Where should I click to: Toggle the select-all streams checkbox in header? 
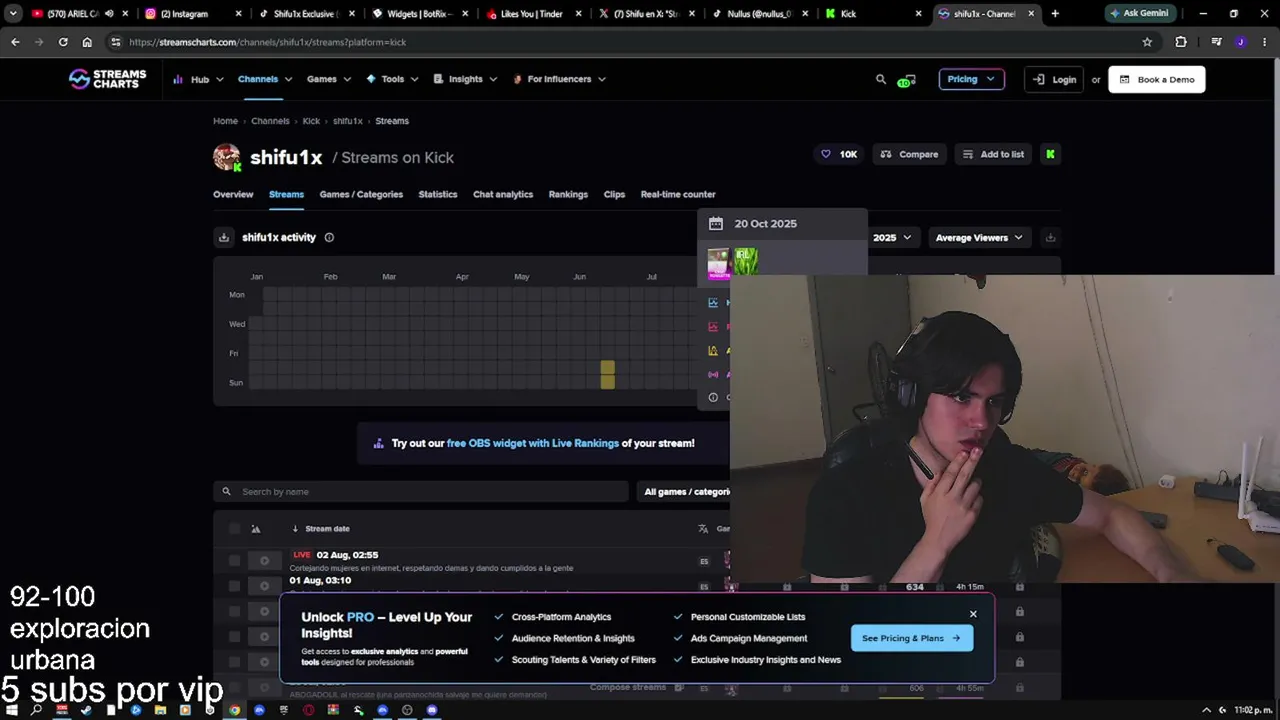click(234, 529)
